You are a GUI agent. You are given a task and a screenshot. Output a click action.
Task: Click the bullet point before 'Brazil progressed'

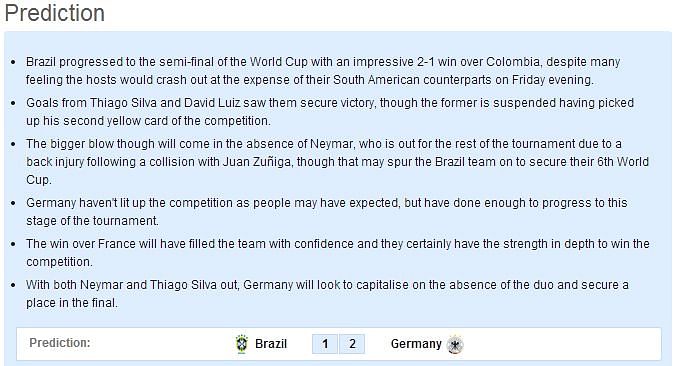pyautogui.click(x=13, y=62)
